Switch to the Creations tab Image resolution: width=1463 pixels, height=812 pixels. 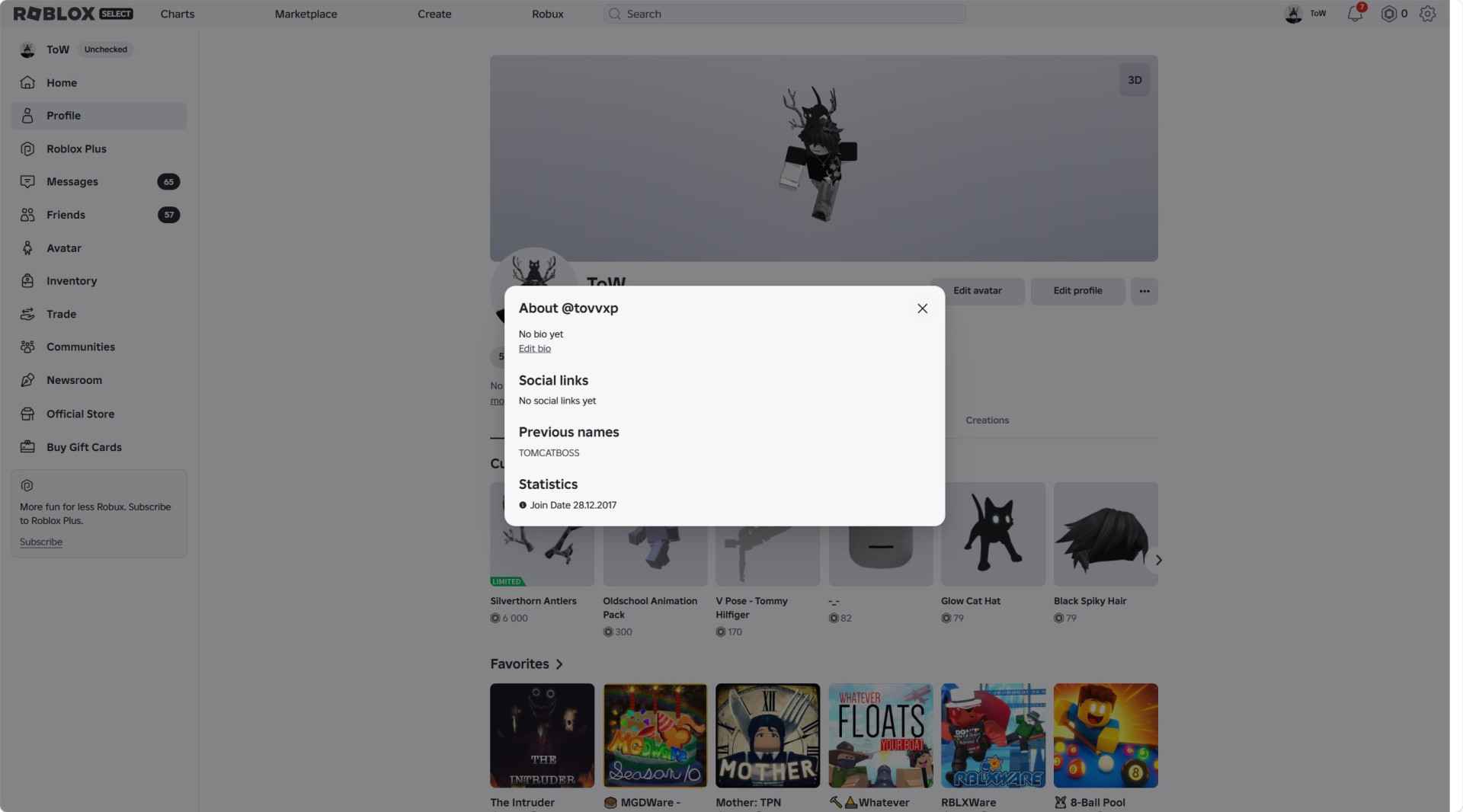pyautogui.click(x=987, y=420)
